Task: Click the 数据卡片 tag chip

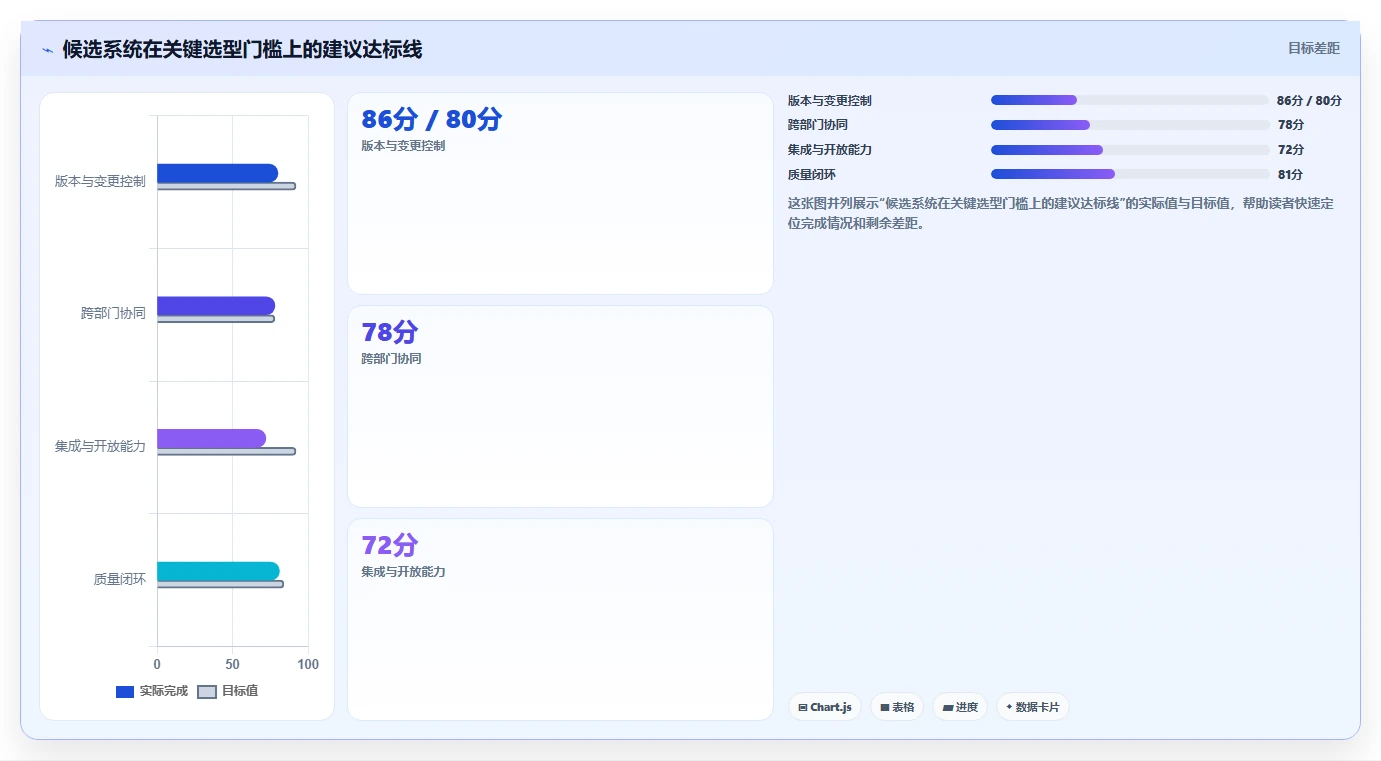Action: 1033,707
